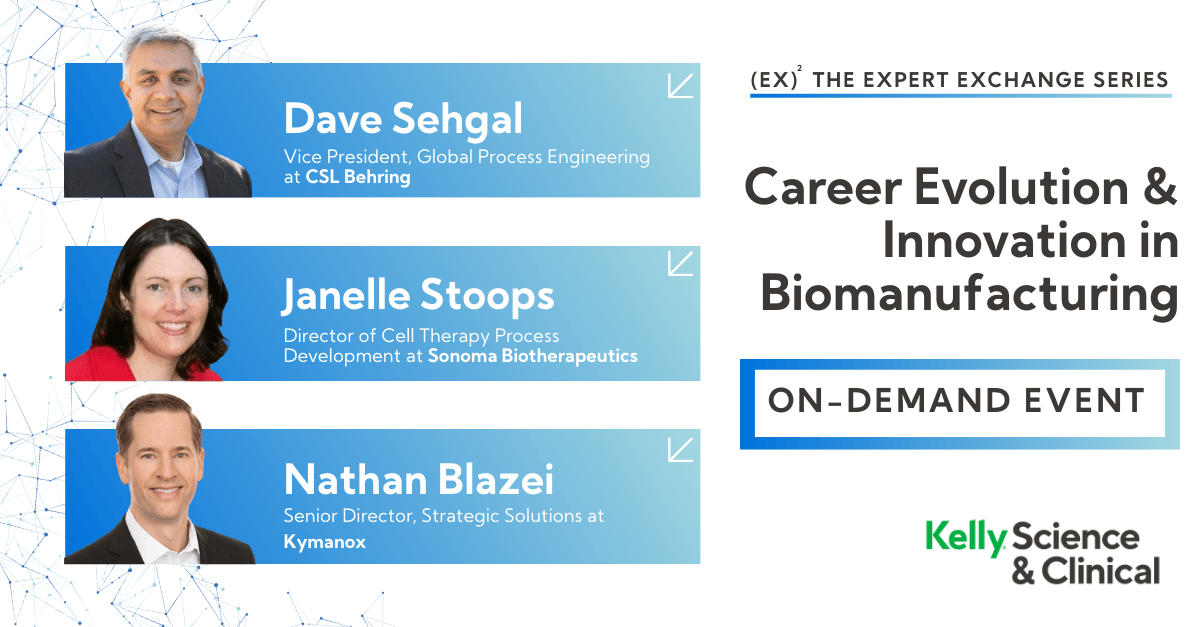The width and height of the screenshot is (1200, 627).
Task: Click THE EXPERT EXCHANGE SERIES text
Action: 990,79
